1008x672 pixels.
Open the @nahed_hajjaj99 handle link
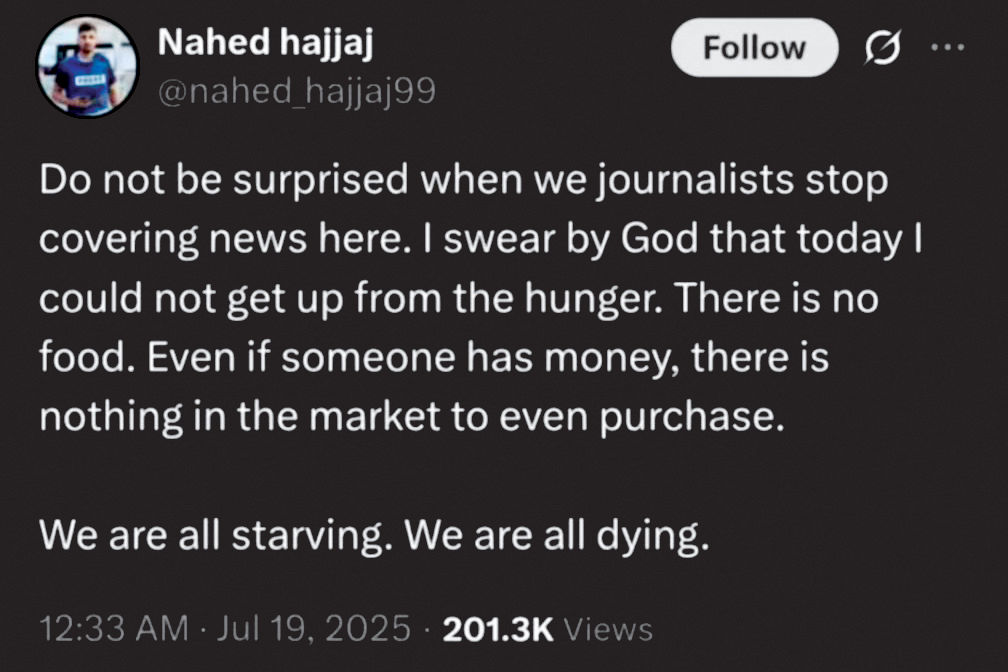pos(297,93)
